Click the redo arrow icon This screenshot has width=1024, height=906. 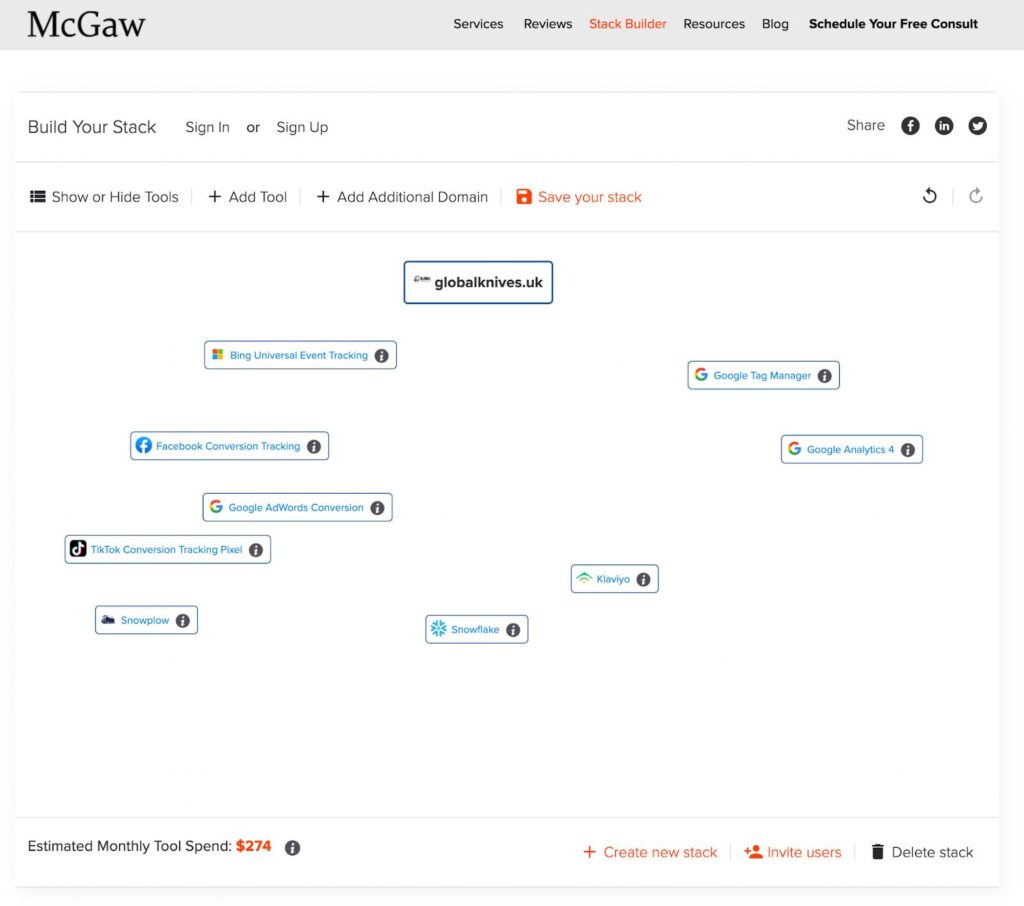[x=976, y=196]
